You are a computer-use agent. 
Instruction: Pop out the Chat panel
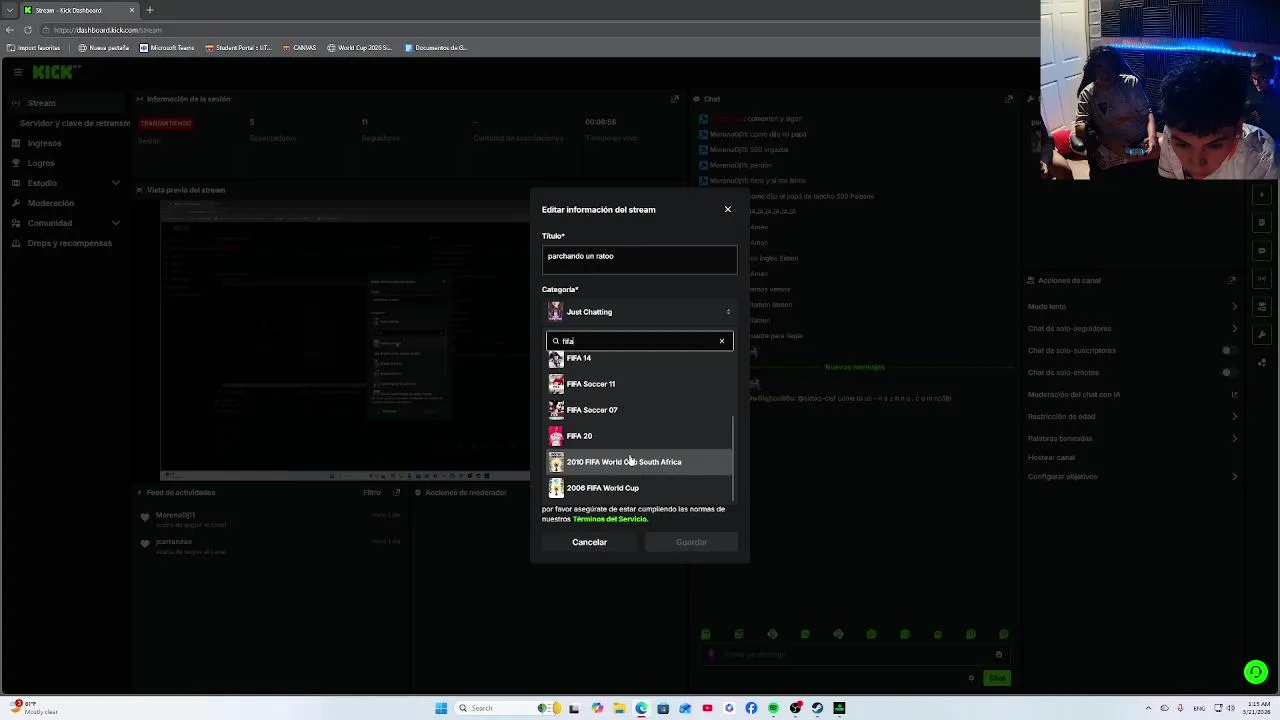[1009, 99]
